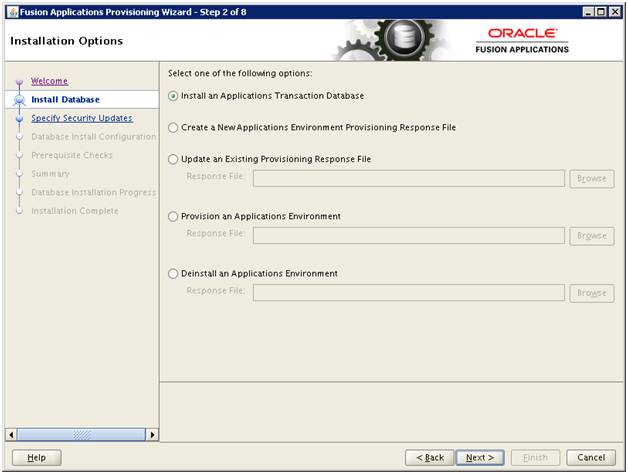The image size is (628, 474).
Task: Cancel the provisioning wizard
Action: (x=591, y=458)
